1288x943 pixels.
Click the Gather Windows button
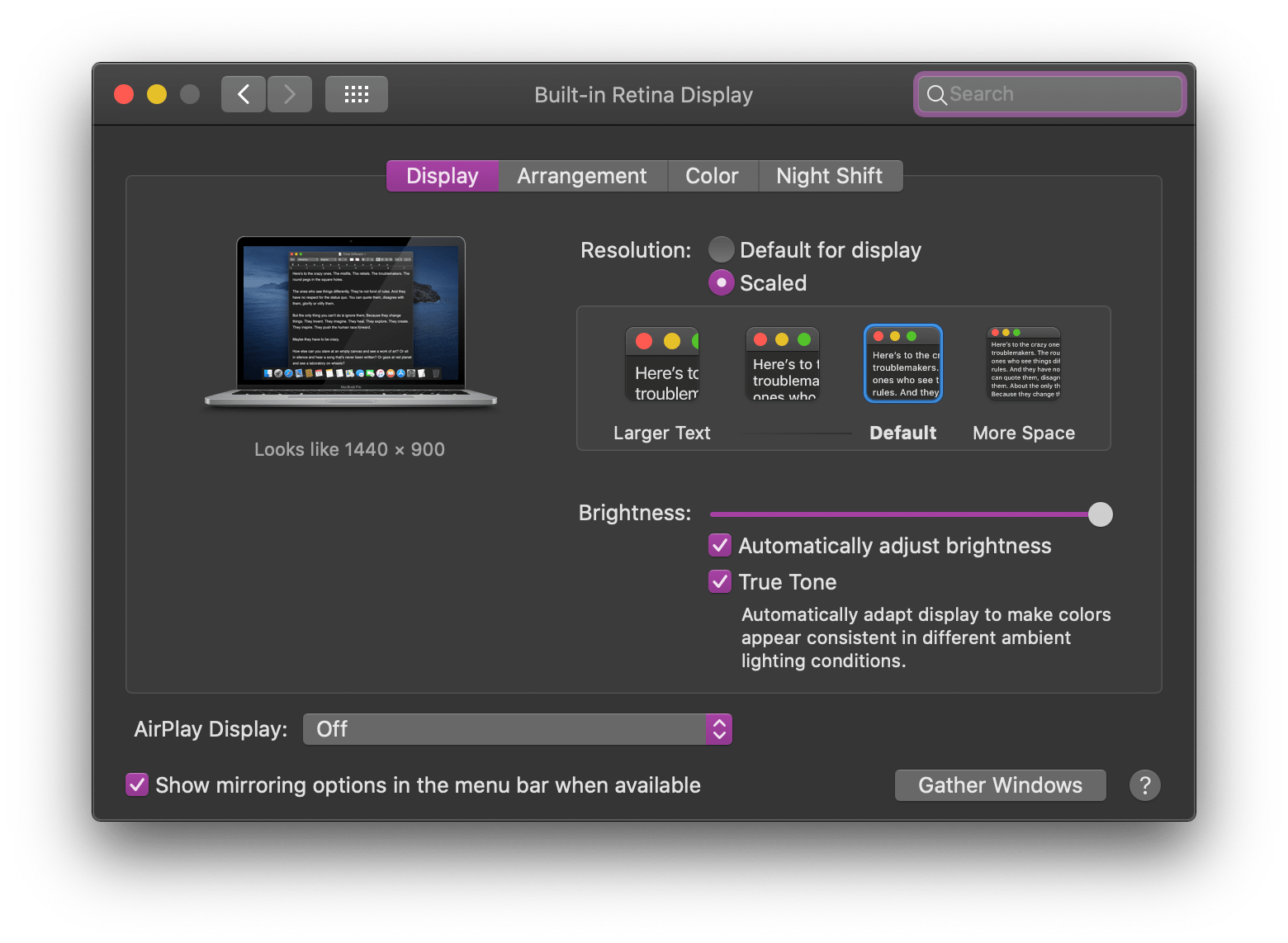click(1000, 784)
